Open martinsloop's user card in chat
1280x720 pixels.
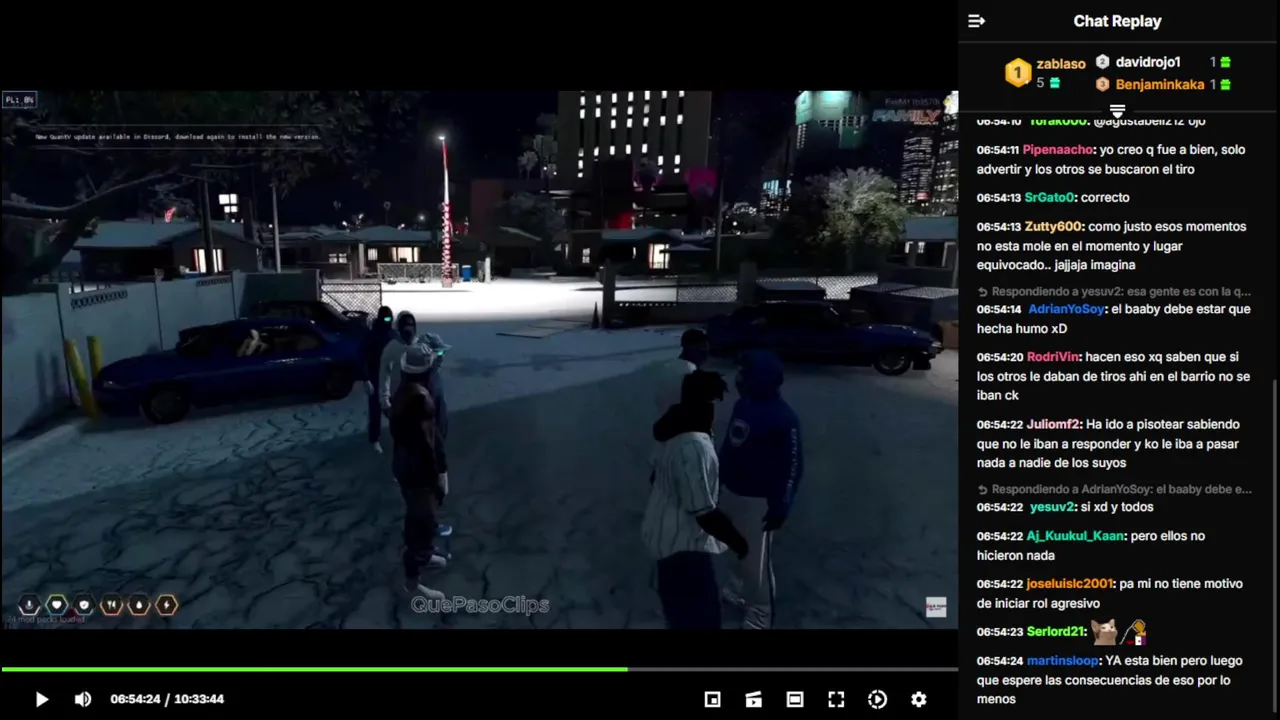[1062, 661]
